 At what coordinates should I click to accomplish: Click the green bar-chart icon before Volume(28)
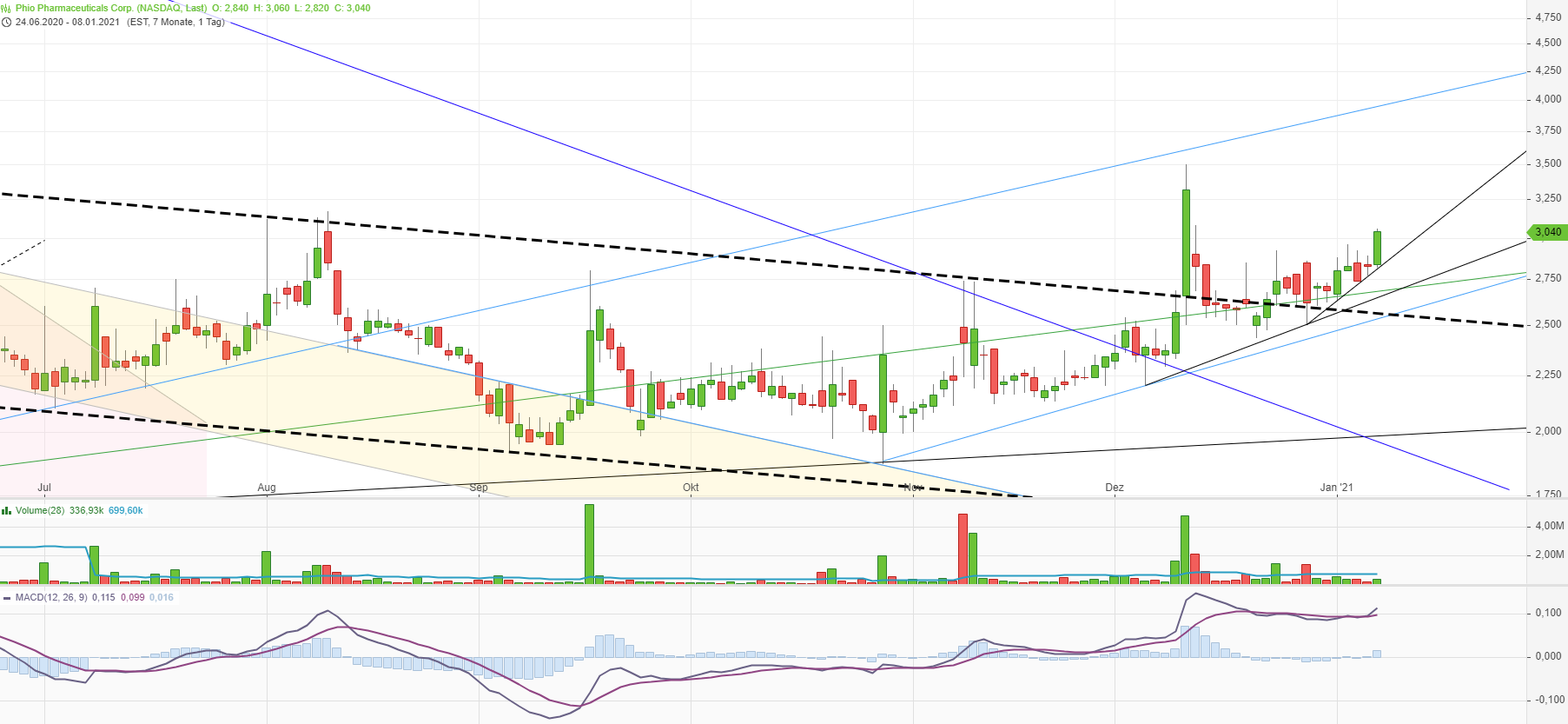[6, 510]
